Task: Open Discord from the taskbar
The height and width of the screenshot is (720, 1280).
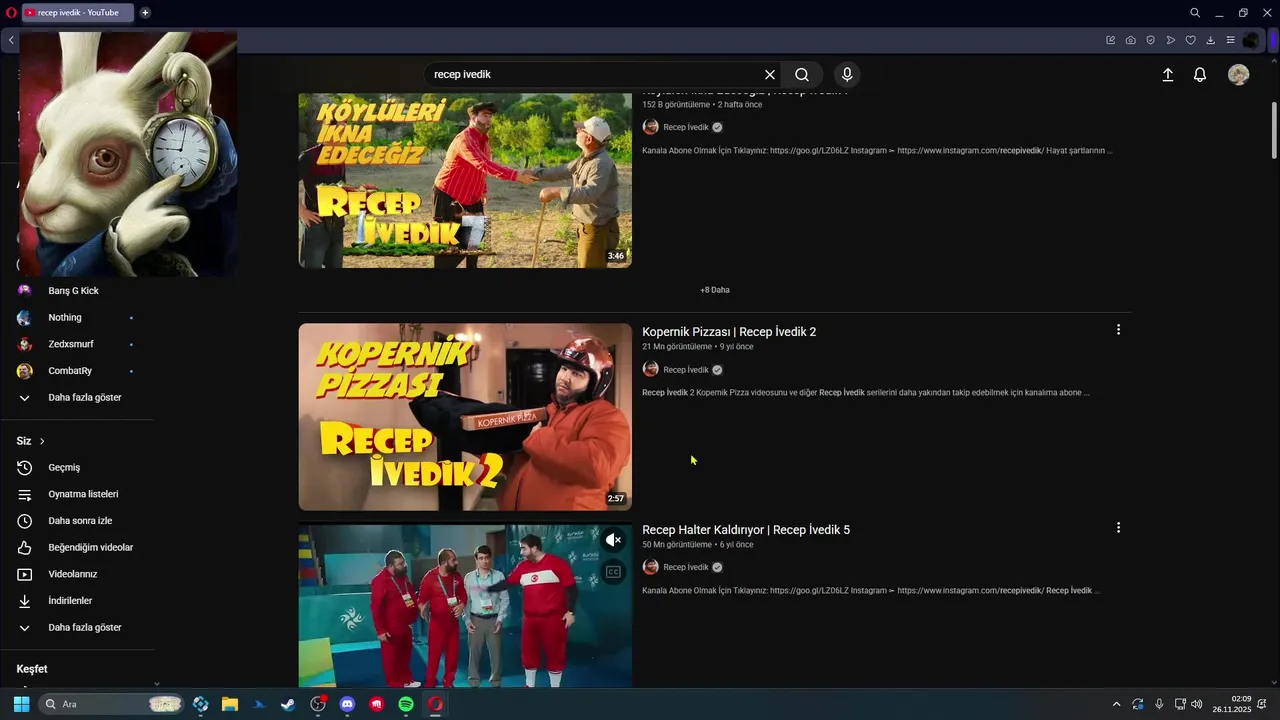Action: coord(347,704)
